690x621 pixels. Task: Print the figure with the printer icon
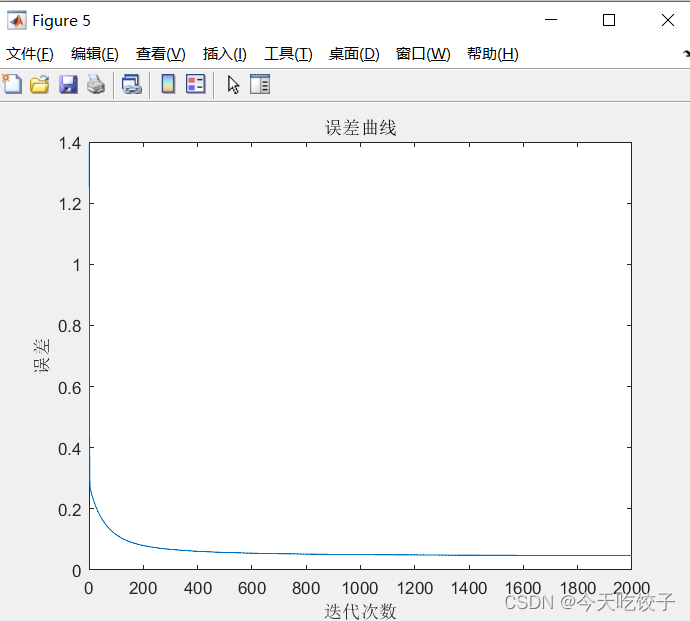pos(95,84)
